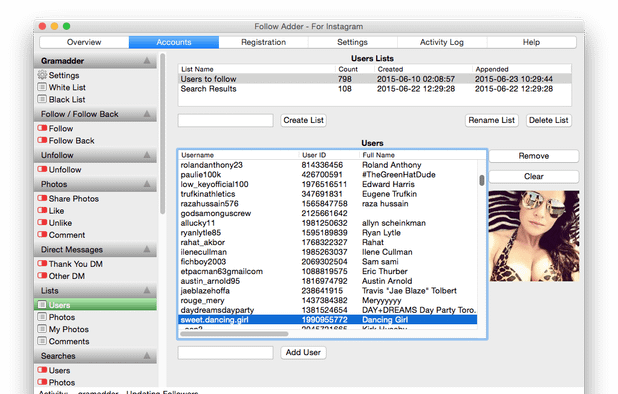Collapse the Follow / Follow Back section
Image resolution: width=618 pixels, height=394 pixels.
pyautogui.click(x=147, y=114)
